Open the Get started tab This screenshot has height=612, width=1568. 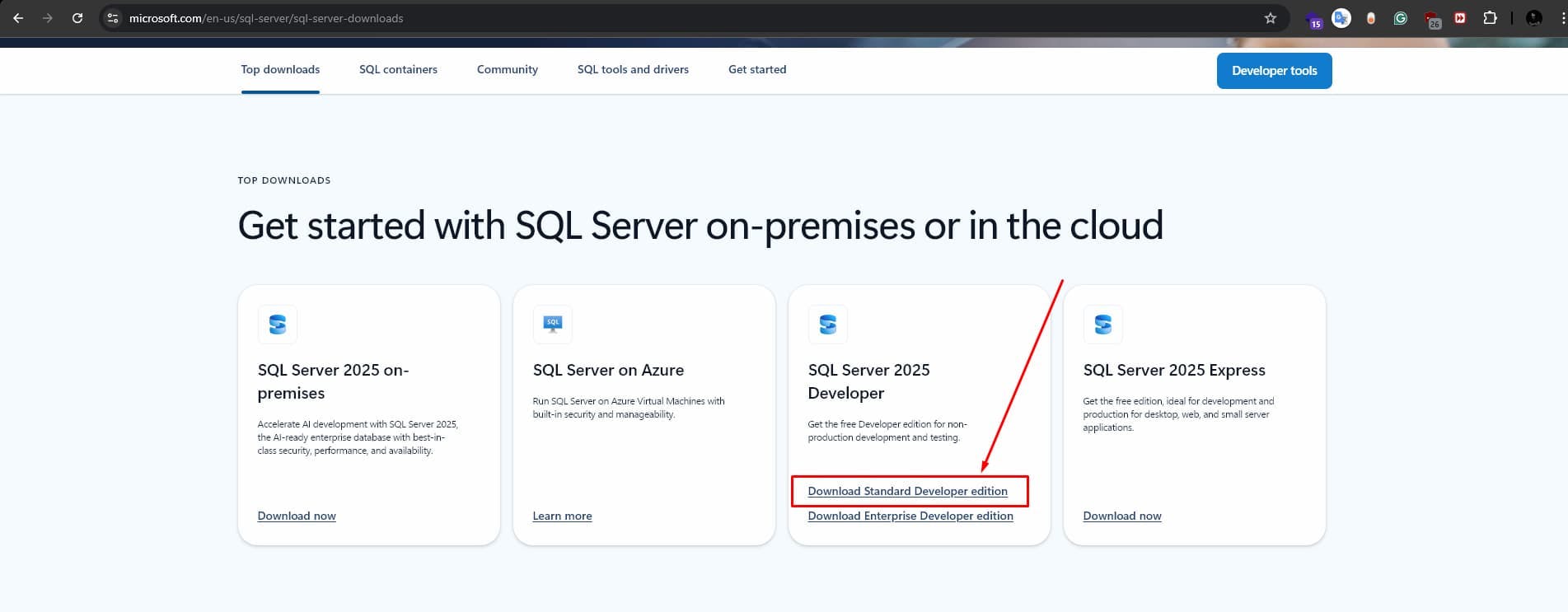point(757,70)
